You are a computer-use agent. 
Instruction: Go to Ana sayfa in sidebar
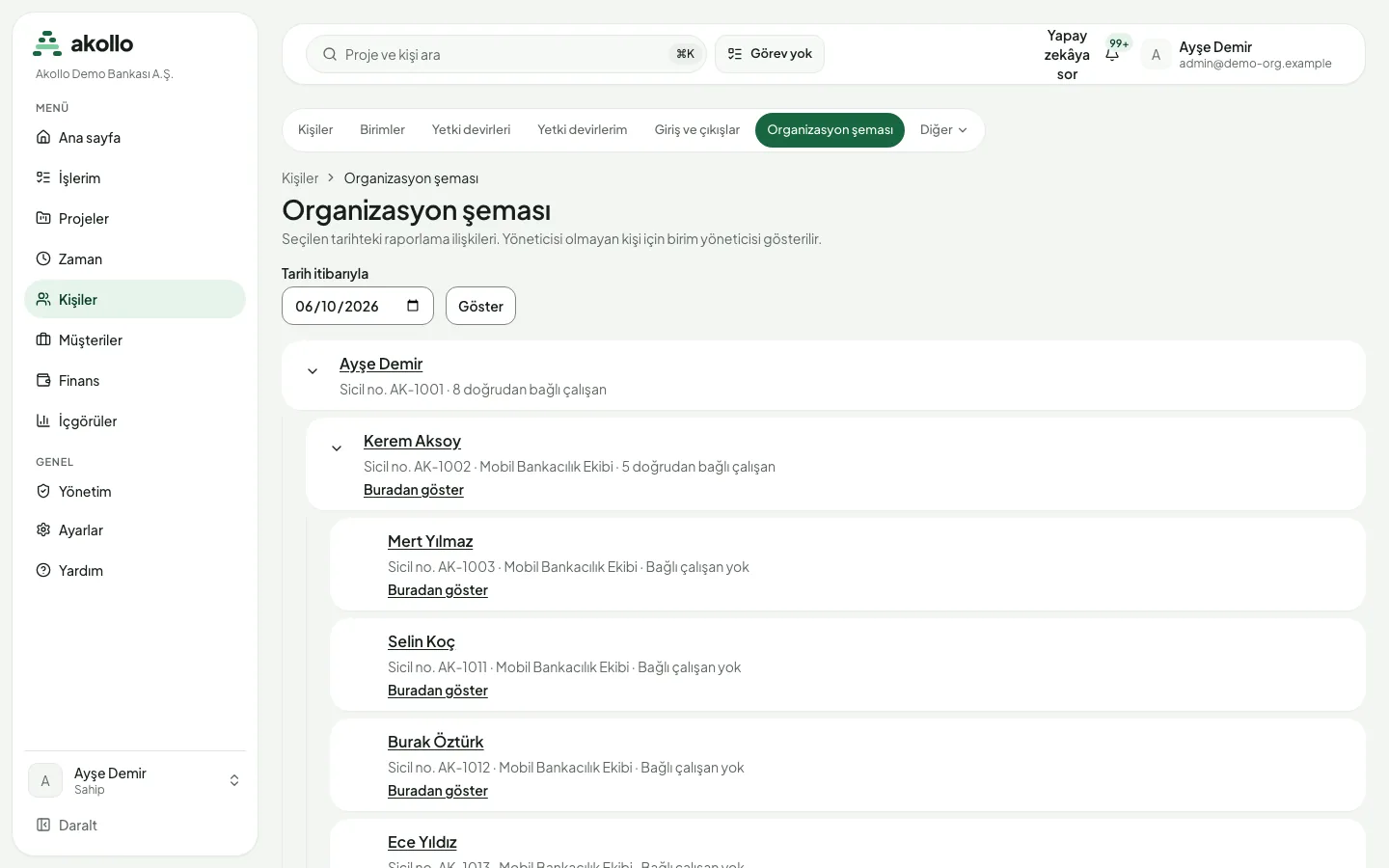click(x=135, y=137)
